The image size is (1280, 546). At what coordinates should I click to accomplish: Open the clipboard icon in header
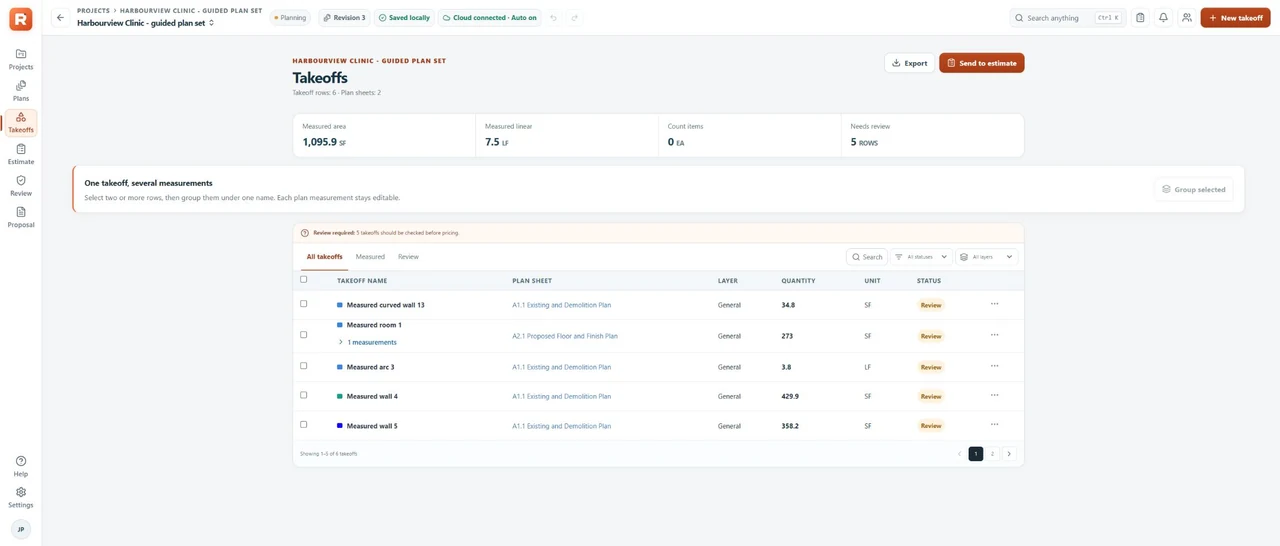(1140, 18)
